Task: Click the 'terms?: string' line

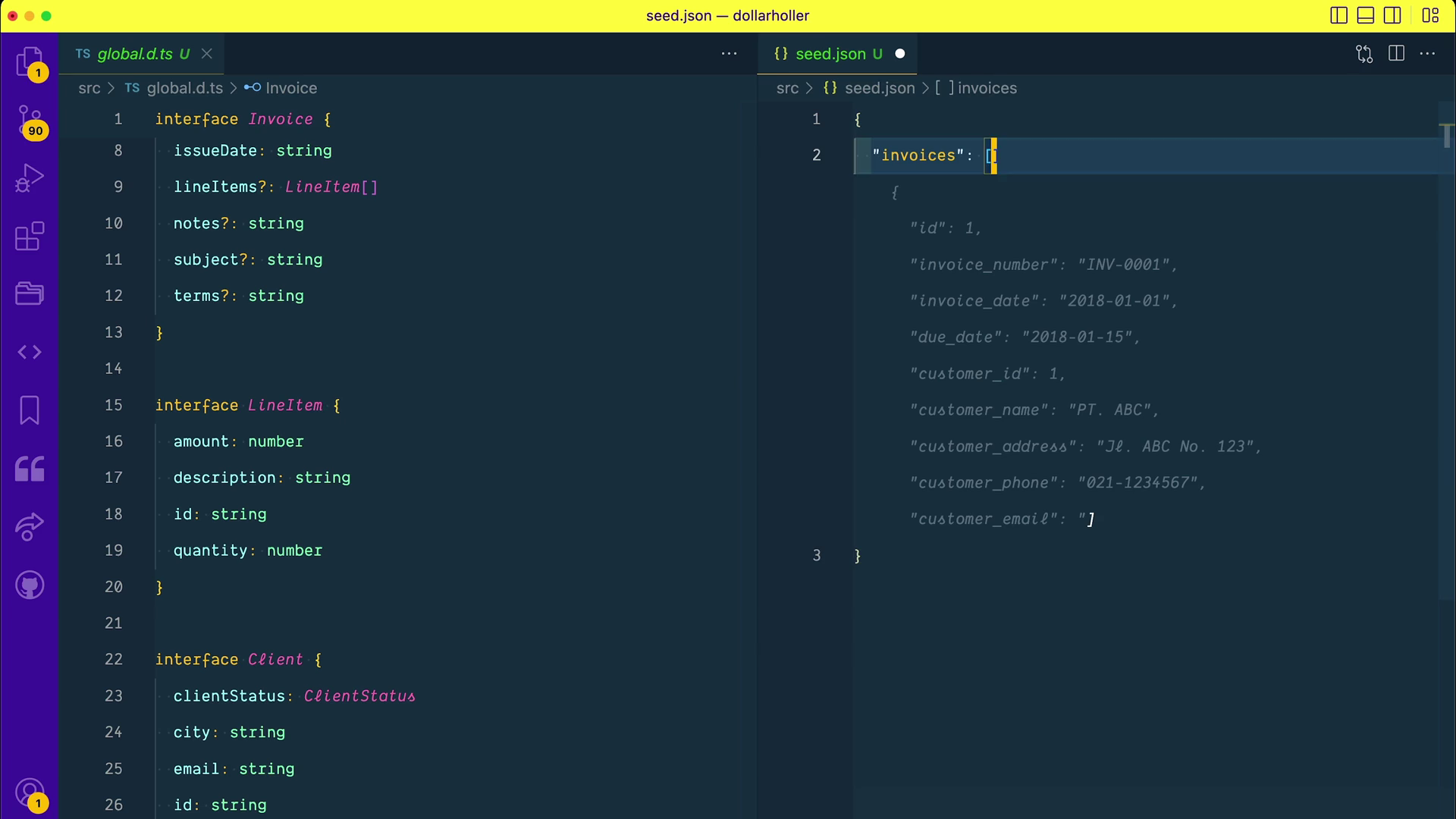Action: 238,296
